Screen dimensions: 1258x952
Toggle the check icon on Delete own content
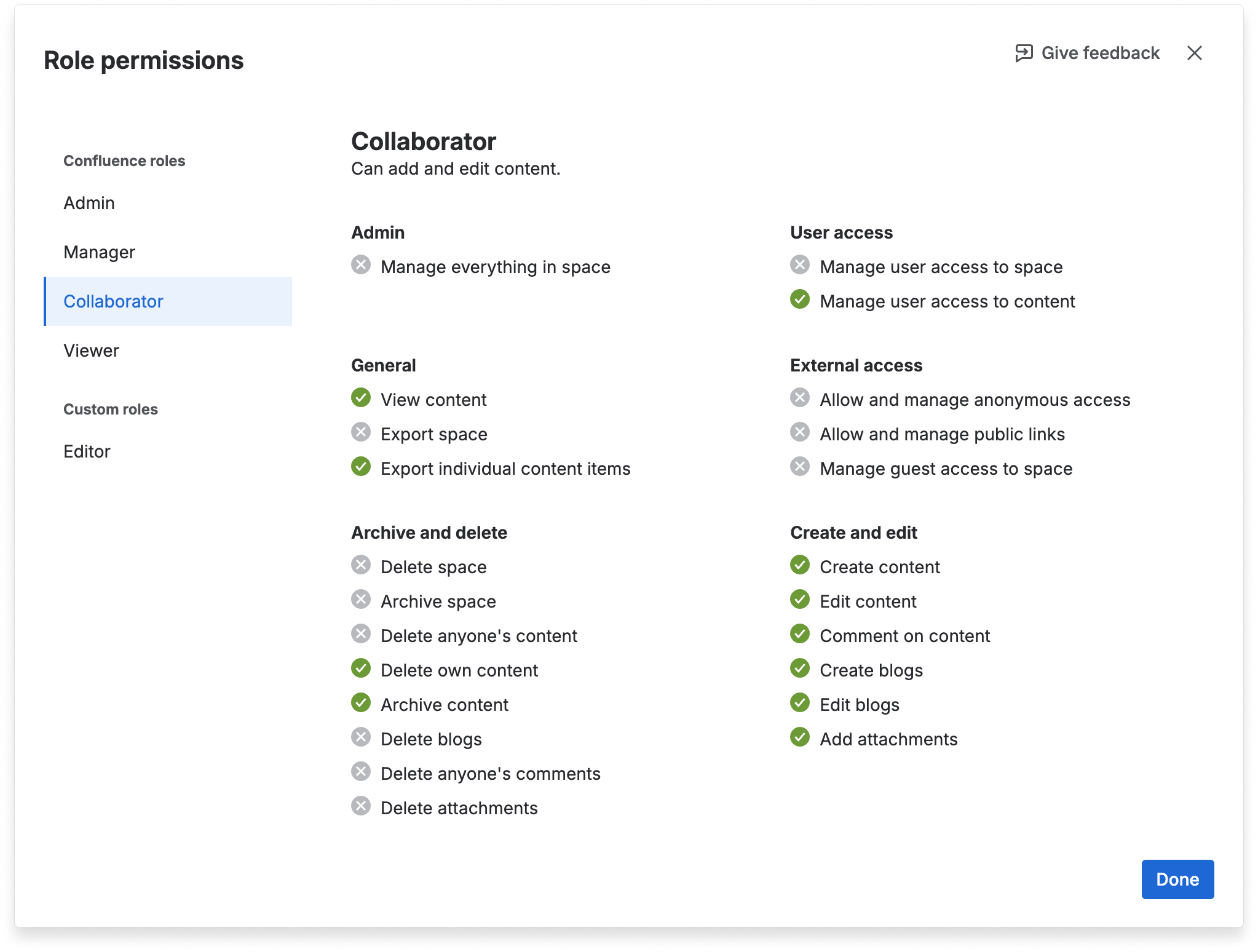pos(361,668)
